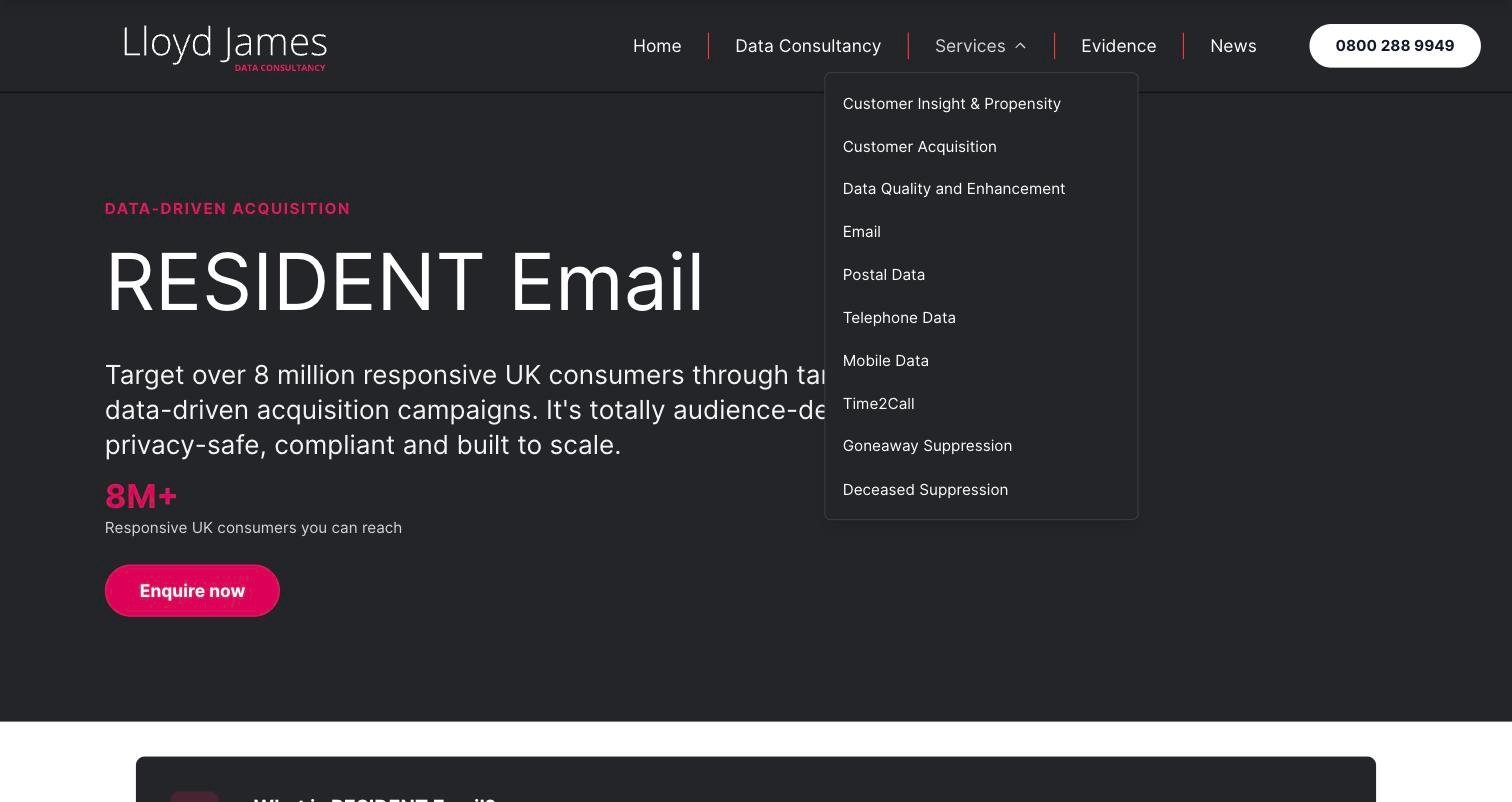Collapse the Services dropdown chevron
Image resolution: width=1512 pixels, height=802 pixels.
coord(1020,46)
